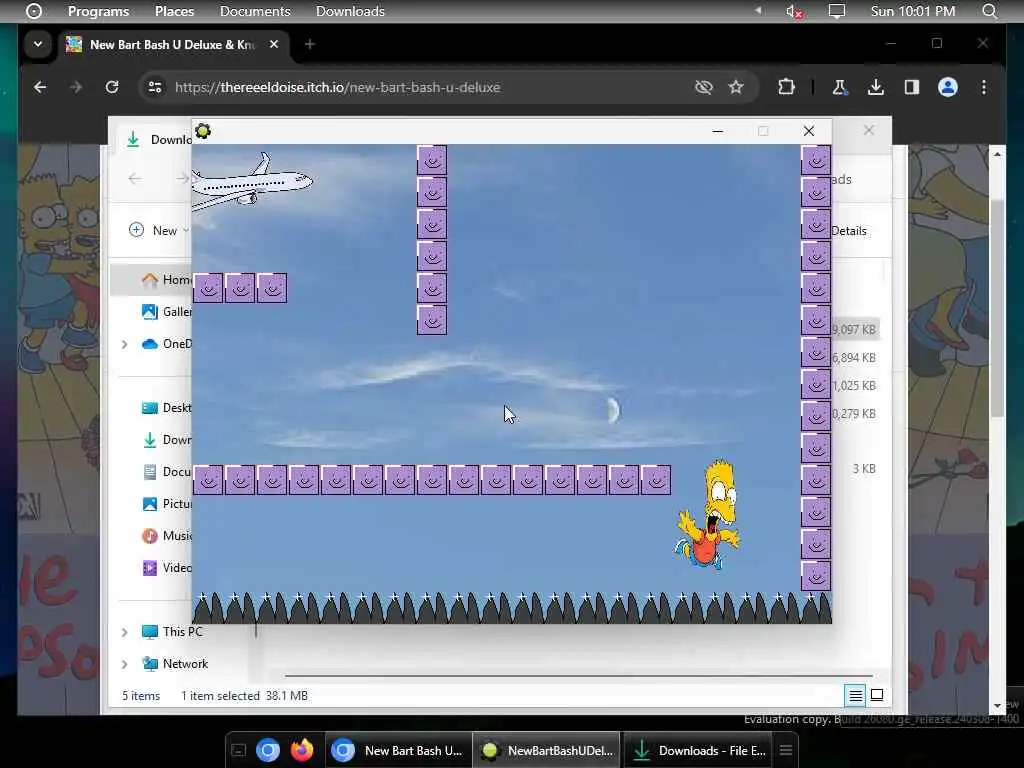Click the game window's gear icon

coord(203,131)
